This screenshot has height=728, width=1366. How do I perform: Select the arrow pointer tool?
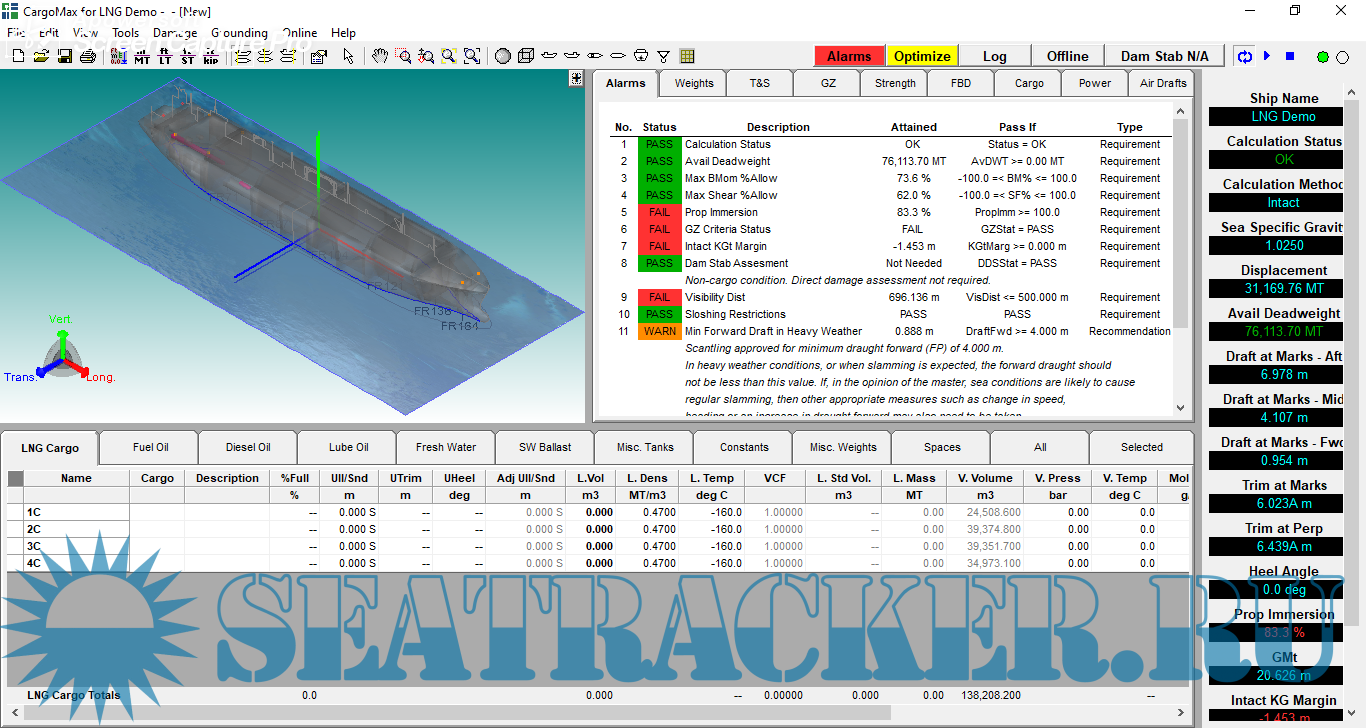[x=348, y=57]
